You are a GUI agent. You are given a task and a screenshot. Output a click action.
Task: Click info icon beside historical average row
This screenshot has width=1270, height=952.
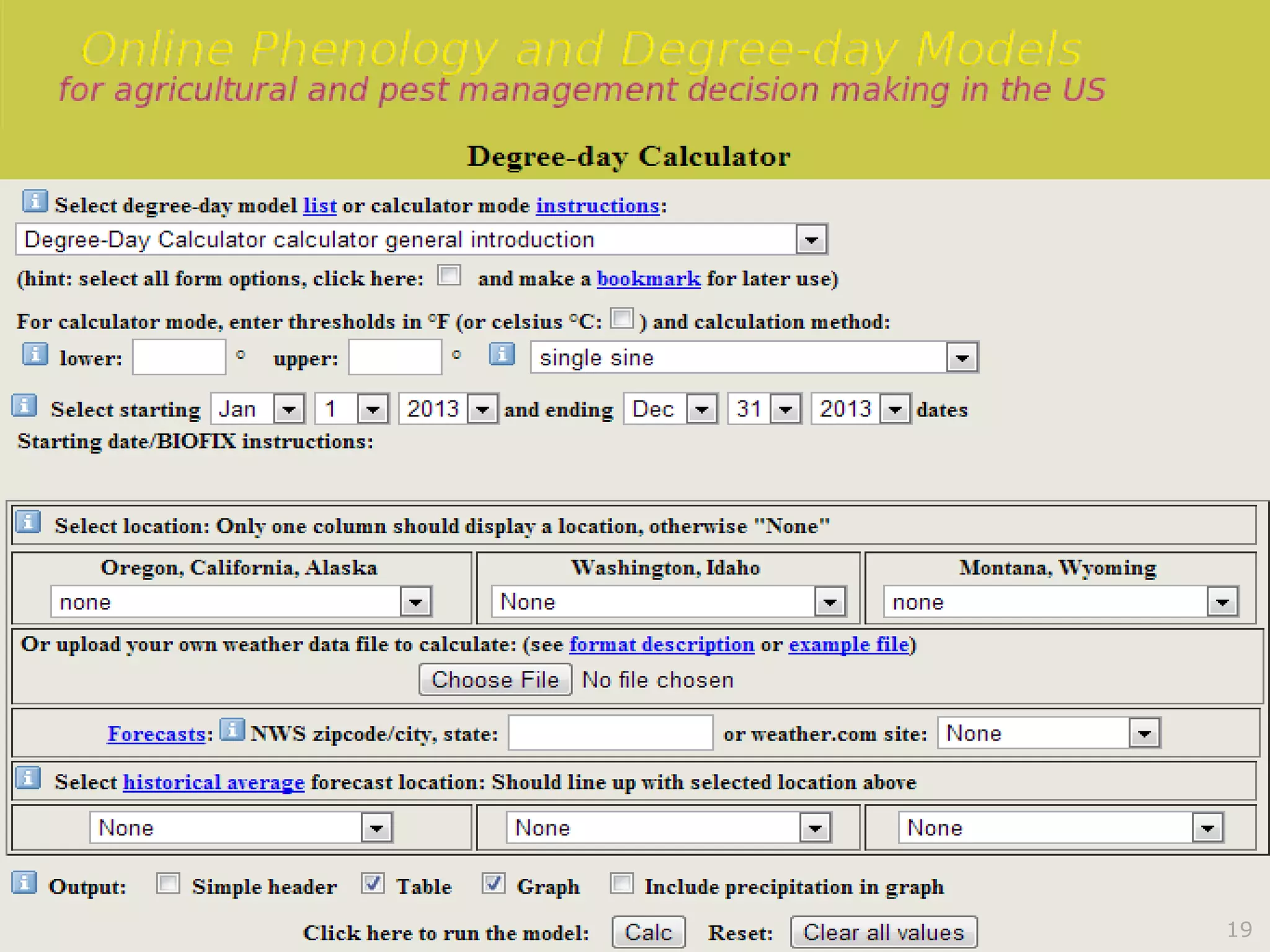[x=28, y=778]
